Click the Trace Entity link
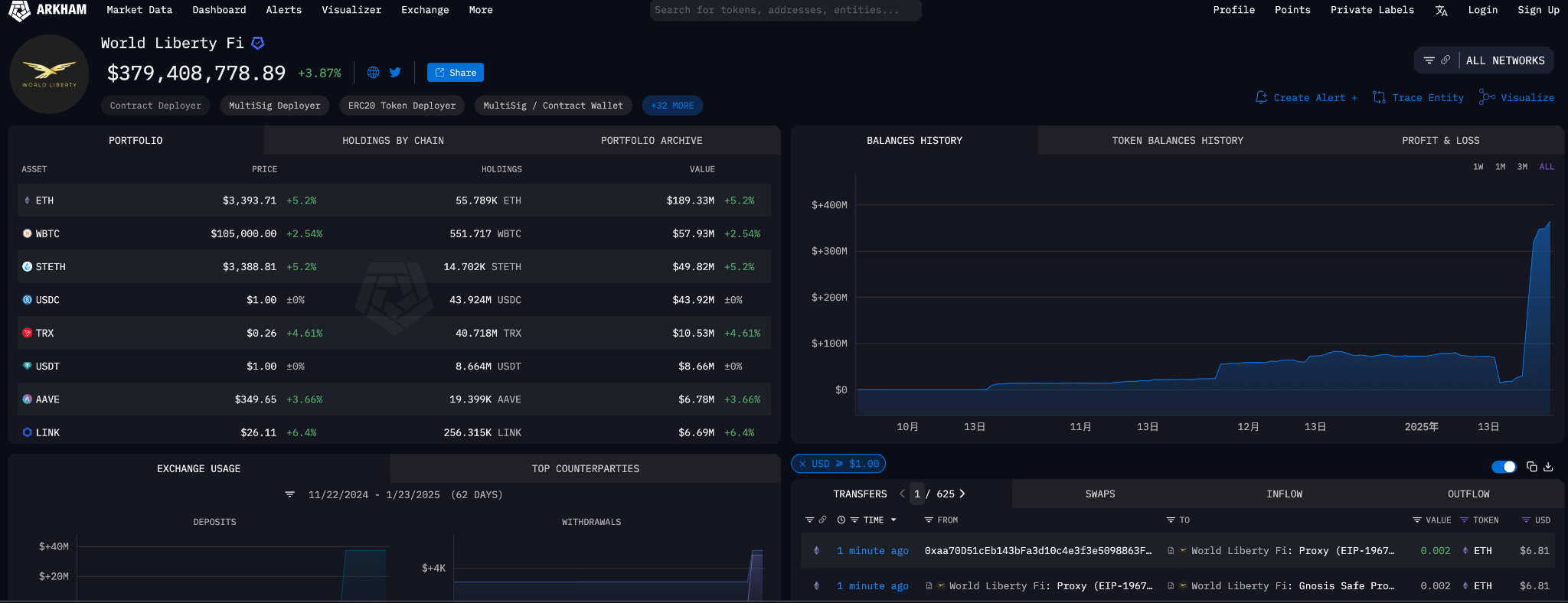Viewport: 1568px width, 603px height. click(x=1418, y=98)
